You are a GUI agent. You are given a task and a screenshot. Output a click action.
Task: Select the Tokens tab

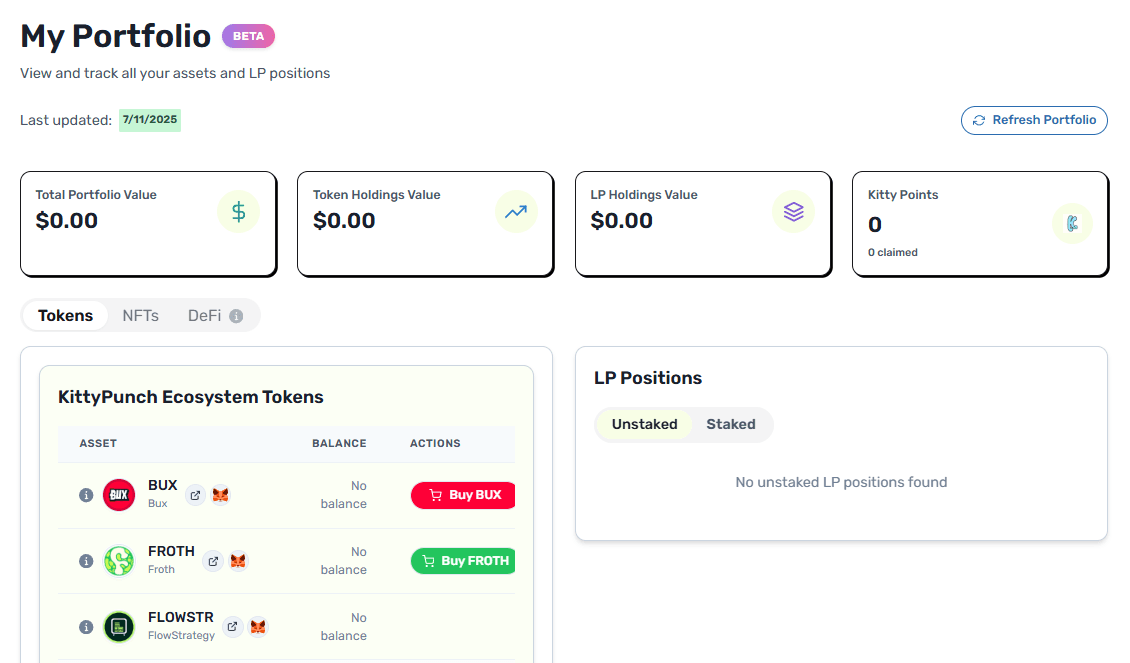[66, 316]
